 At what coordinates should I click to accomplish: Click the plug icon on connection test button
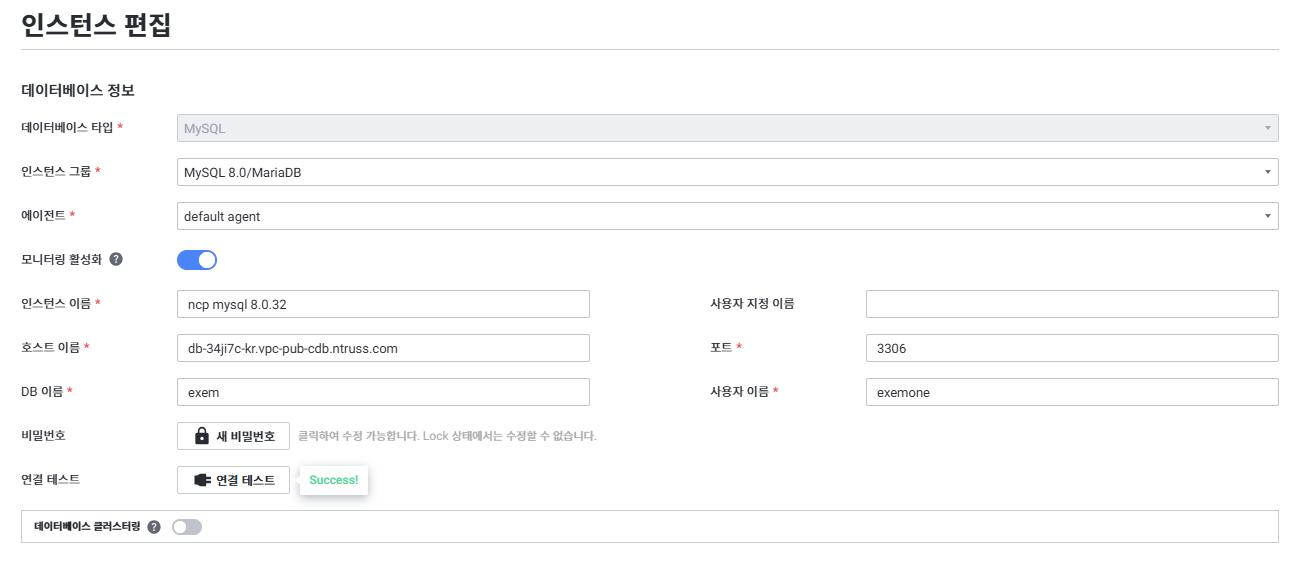click(202, 480)
